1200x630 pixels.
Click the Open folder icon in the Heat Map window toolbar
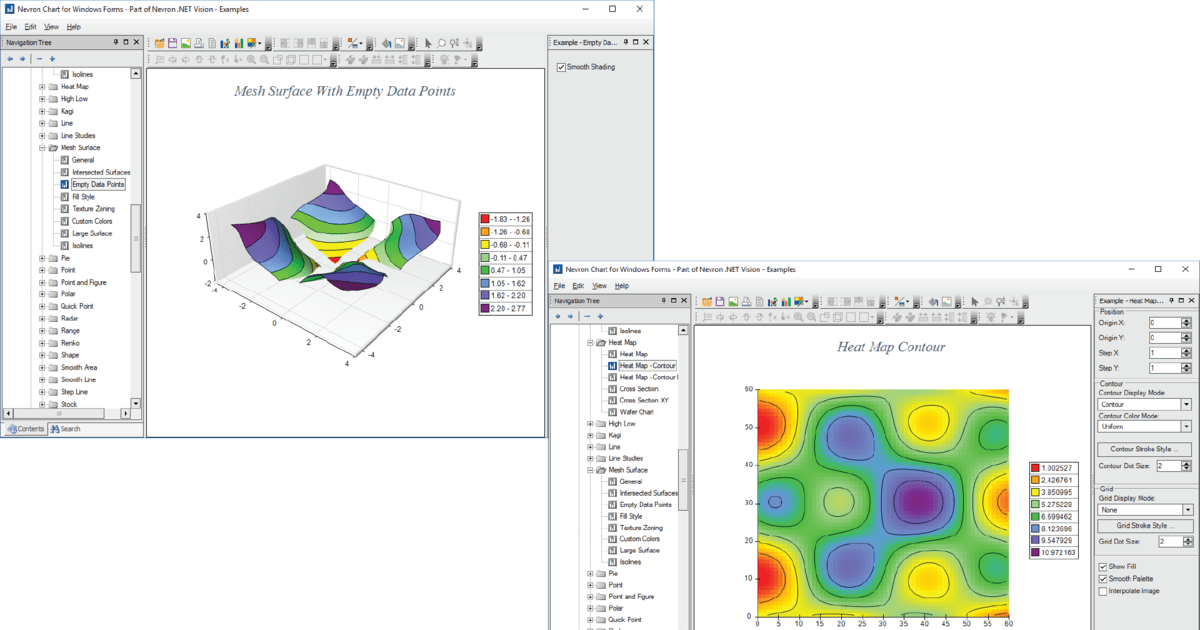tap(707, 301)
